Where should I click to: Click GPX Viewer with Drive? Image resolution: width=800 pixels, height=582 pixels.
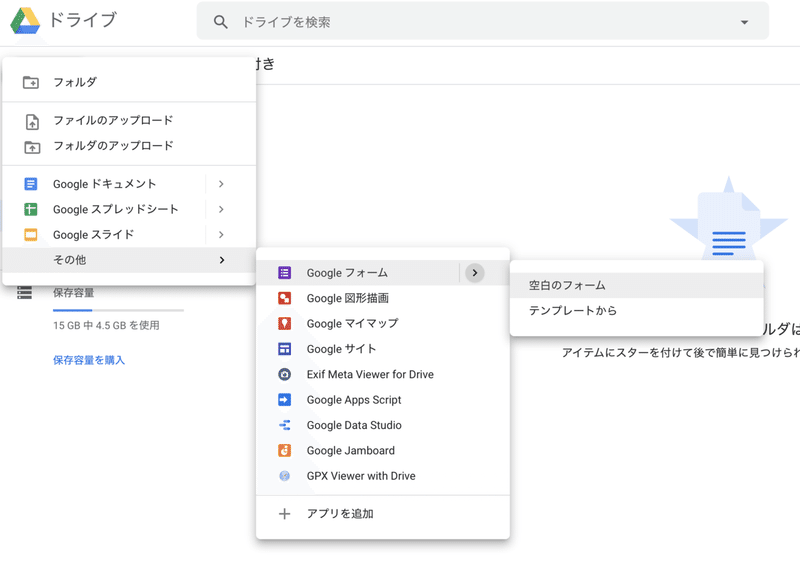[285, 475]
